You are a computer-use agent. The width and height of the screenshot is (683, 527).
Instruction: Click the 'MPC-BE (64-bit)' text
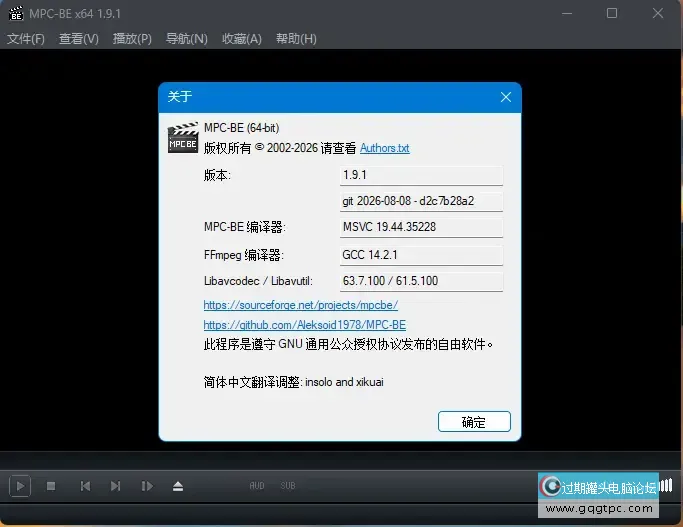pyautogui.click(x=241, y=128)
